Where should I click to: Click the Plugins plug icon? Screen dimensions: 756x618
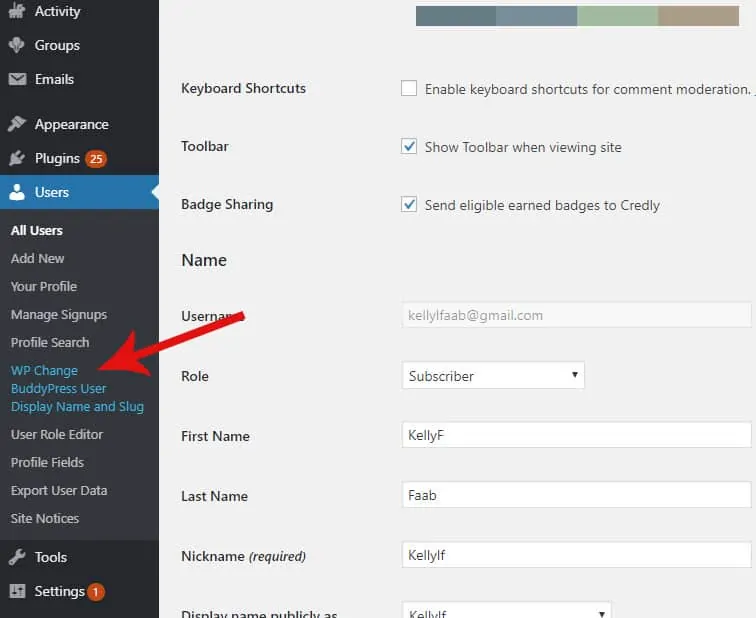tap(17, 158)
